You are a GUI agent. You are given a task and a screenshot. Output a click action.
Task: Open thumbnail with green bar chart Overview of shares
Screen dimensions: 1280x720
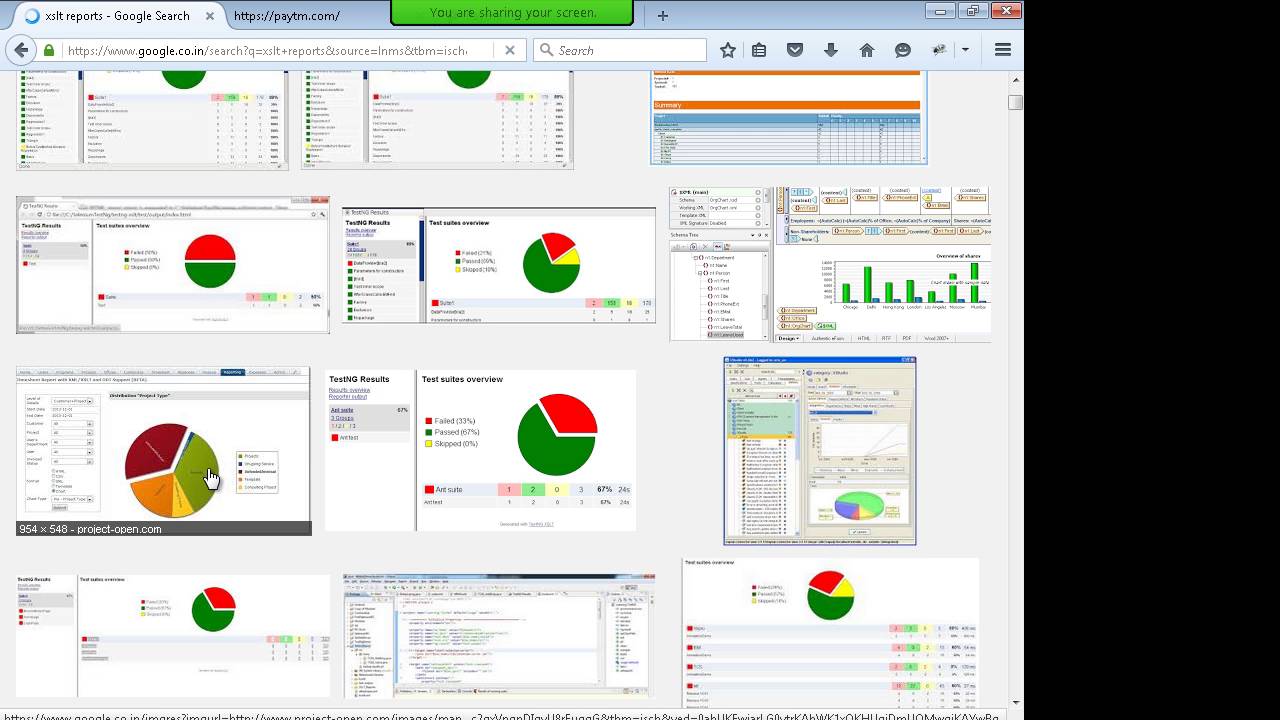tap(830, 264)
